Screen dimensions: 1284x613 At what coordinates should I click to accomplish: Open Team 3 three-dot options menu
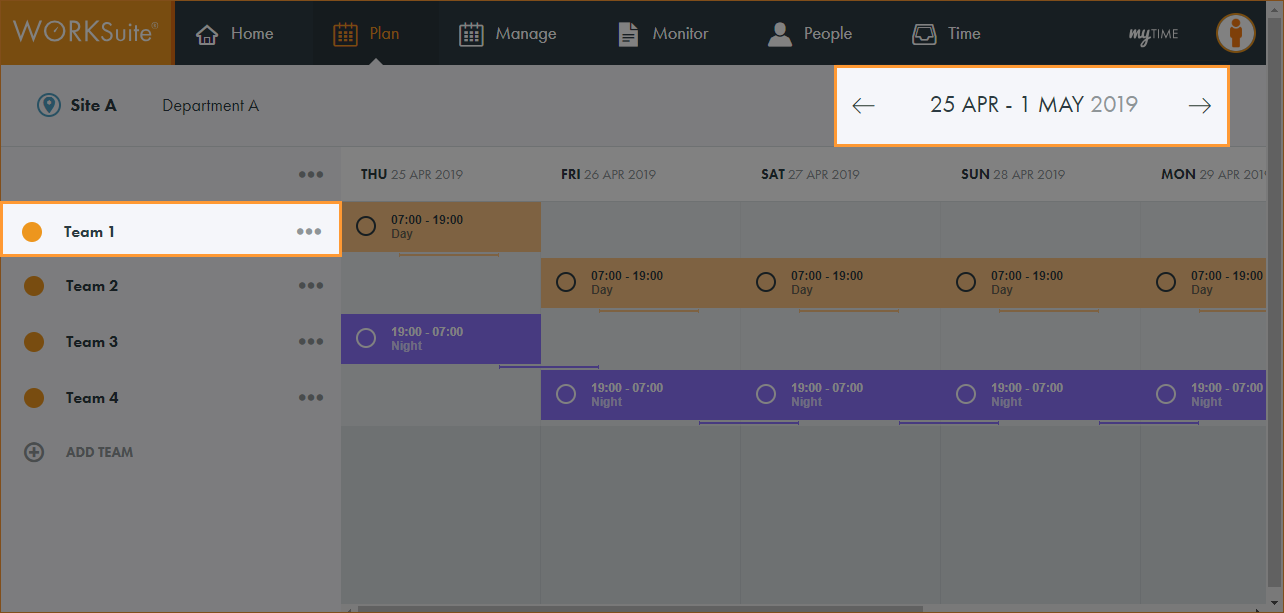(x=311, y=342)
